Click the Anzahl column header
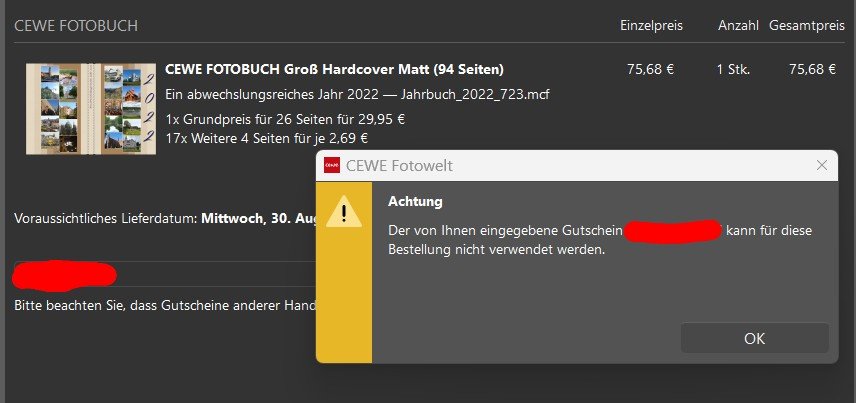The image size is (856, 403). tap(738, 25)
